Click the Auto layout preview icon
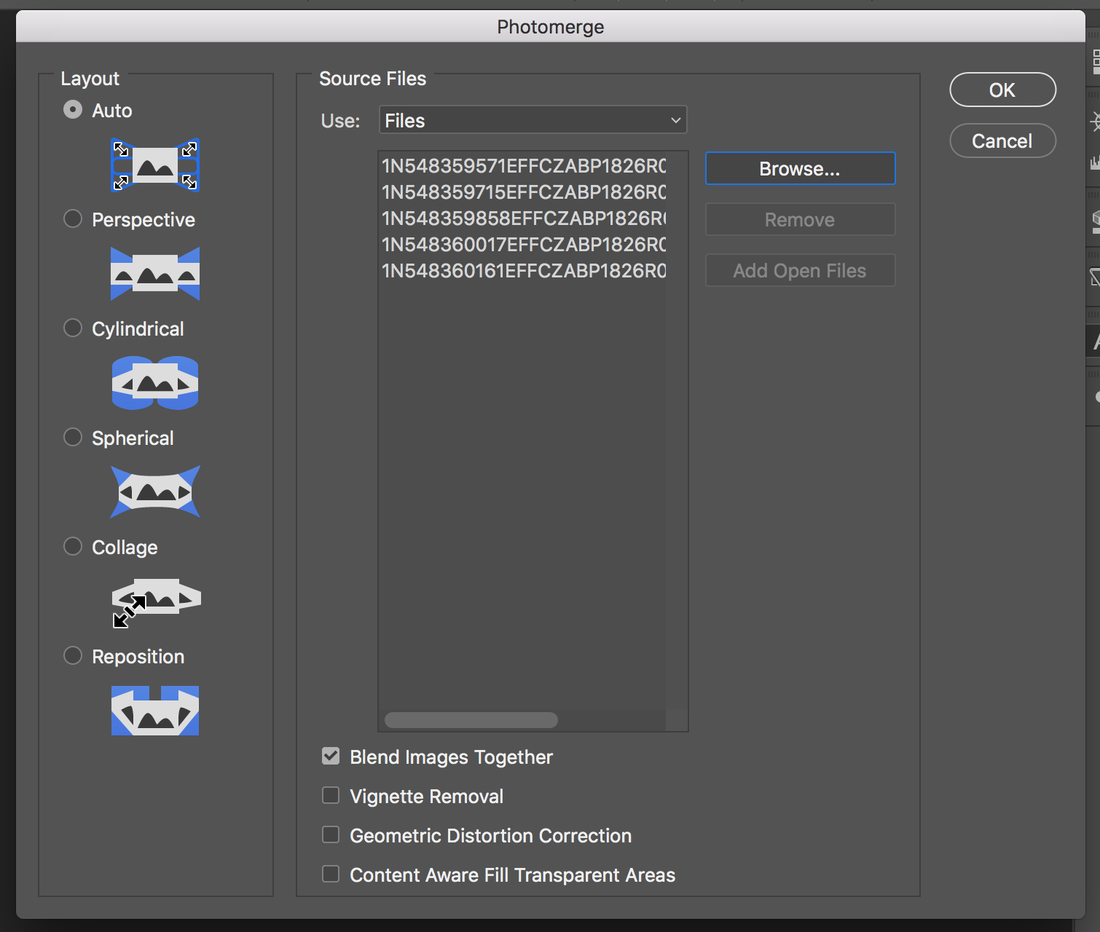The width and height of the screenshot is (1100, 932). 155,165
